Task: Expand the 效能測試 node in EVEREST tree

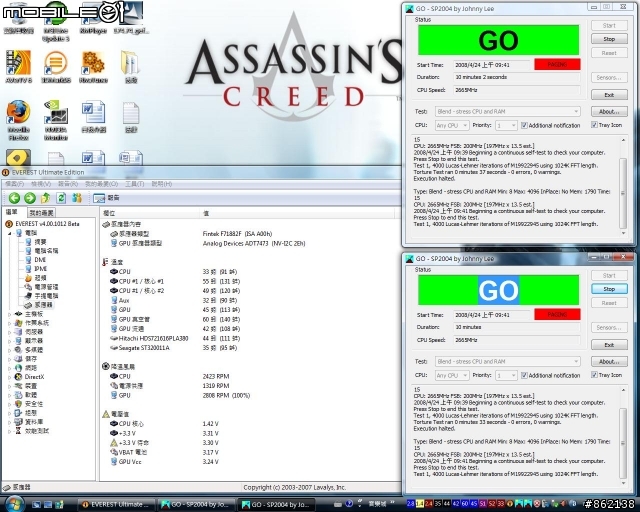Action: (x=10, y=431)
